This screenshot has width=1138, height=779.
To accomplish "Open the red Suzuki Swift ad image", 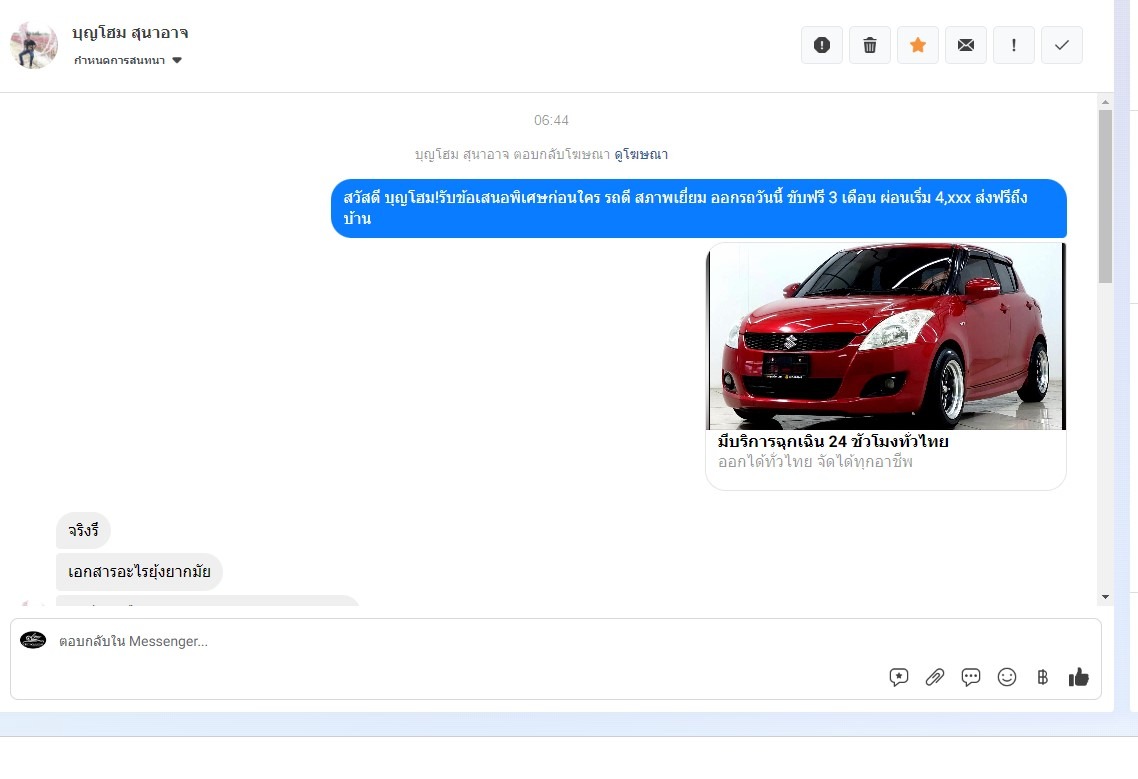I will coord(886,336).
